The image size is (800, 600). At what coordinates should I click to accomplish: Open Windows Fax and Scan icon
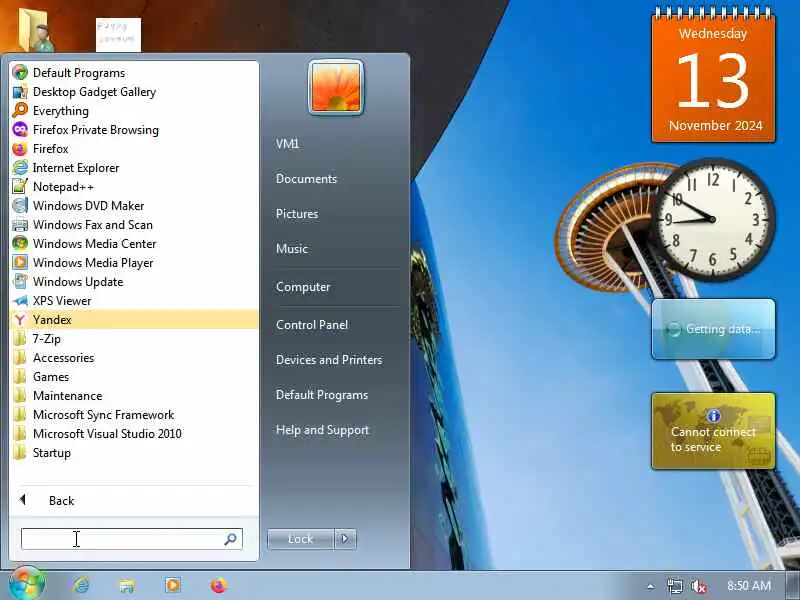tap(20, 224)
